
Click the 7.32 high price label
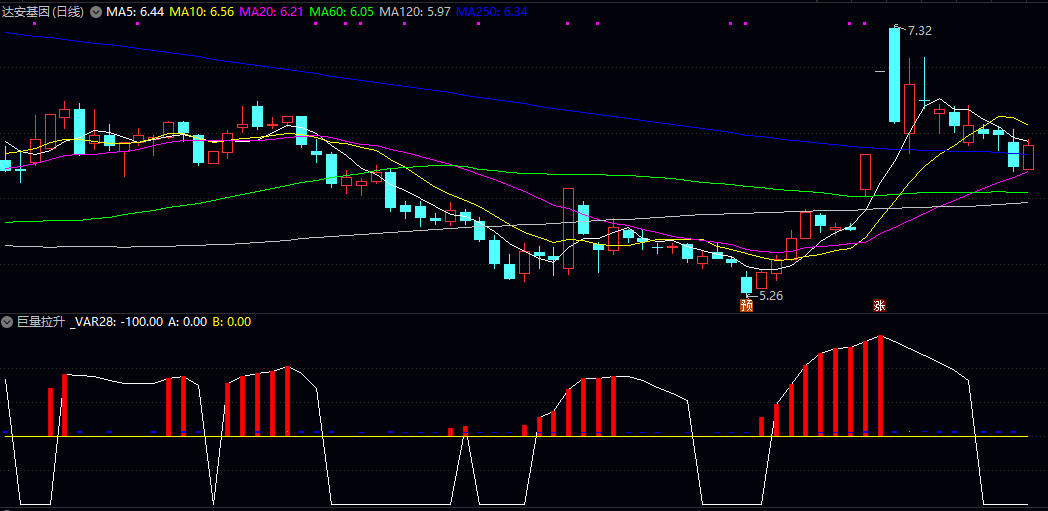click(917, 31)
